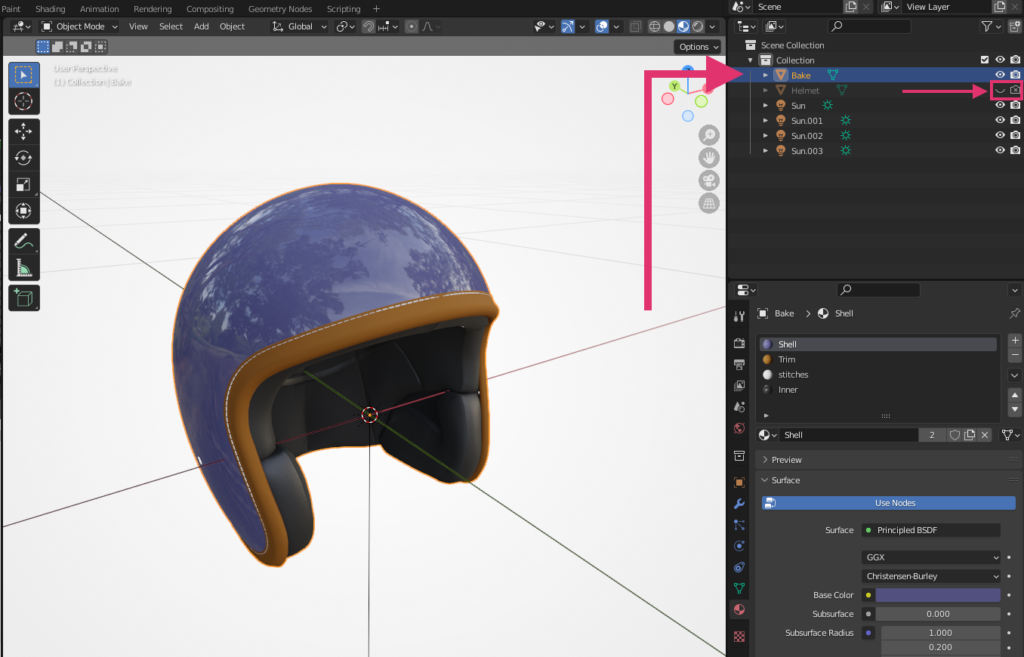This screenshot has width=1024, height=657.
Task: Activate the combined Transform tool
Action: (24, 211)
